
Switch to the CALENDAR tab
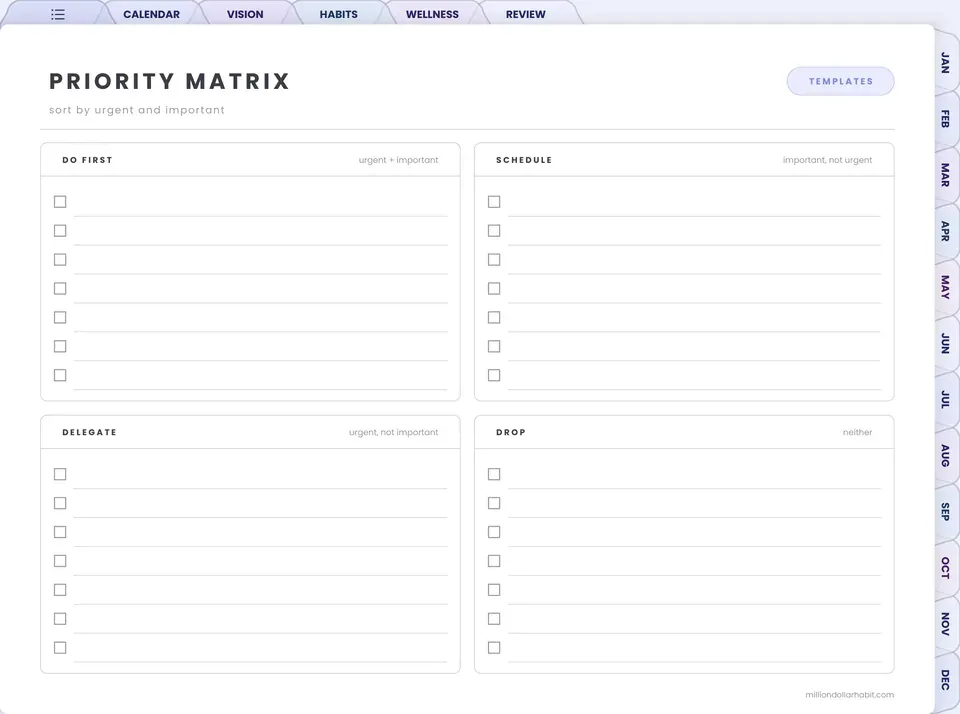151,14
